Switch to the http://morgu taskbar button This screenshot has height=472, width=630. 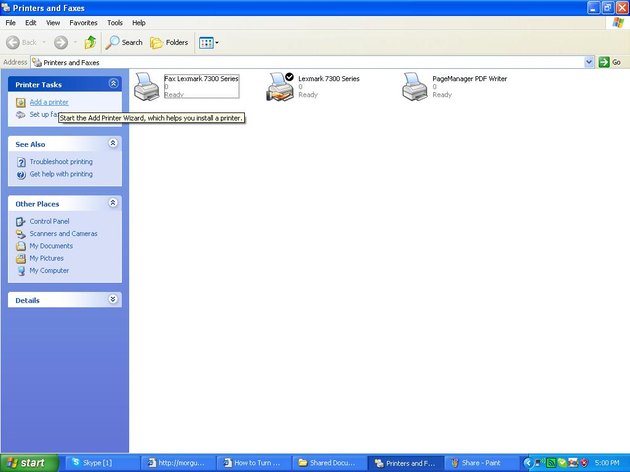tap(178, 463)
